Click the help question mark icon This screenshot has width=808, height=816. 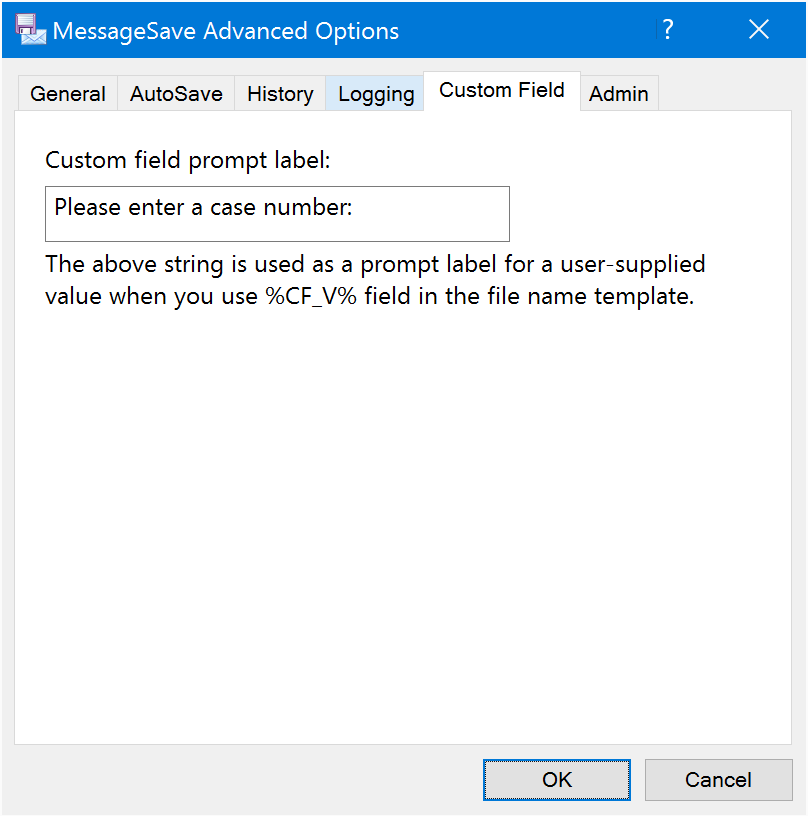tap(668, 30)
